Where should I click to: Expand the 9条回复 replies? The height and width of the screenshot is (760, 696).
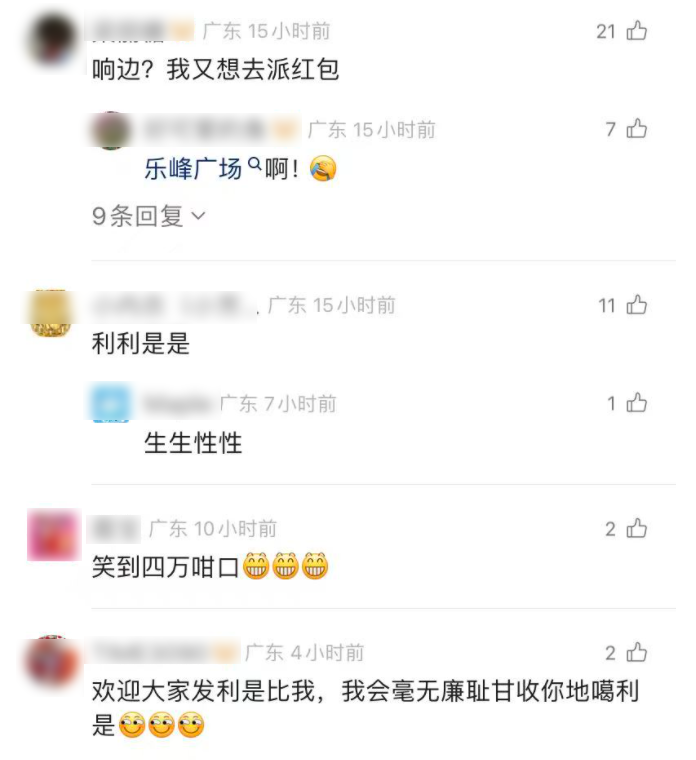[149, 216]
